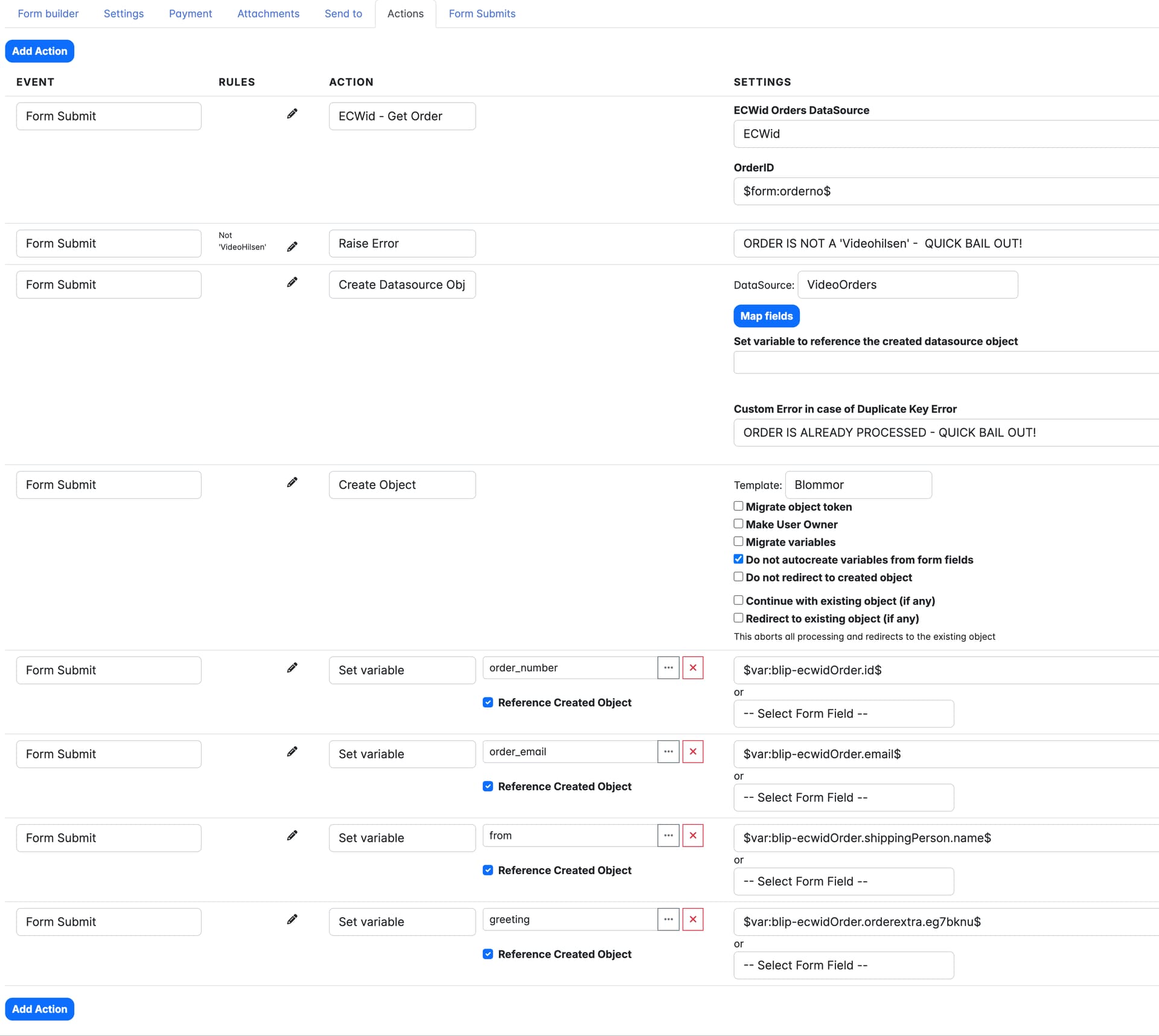Uncheck Do not autocreate variables from form fields
Image resolution: width=1159 pixels, height=1036 pixels.
click(738, 559)
